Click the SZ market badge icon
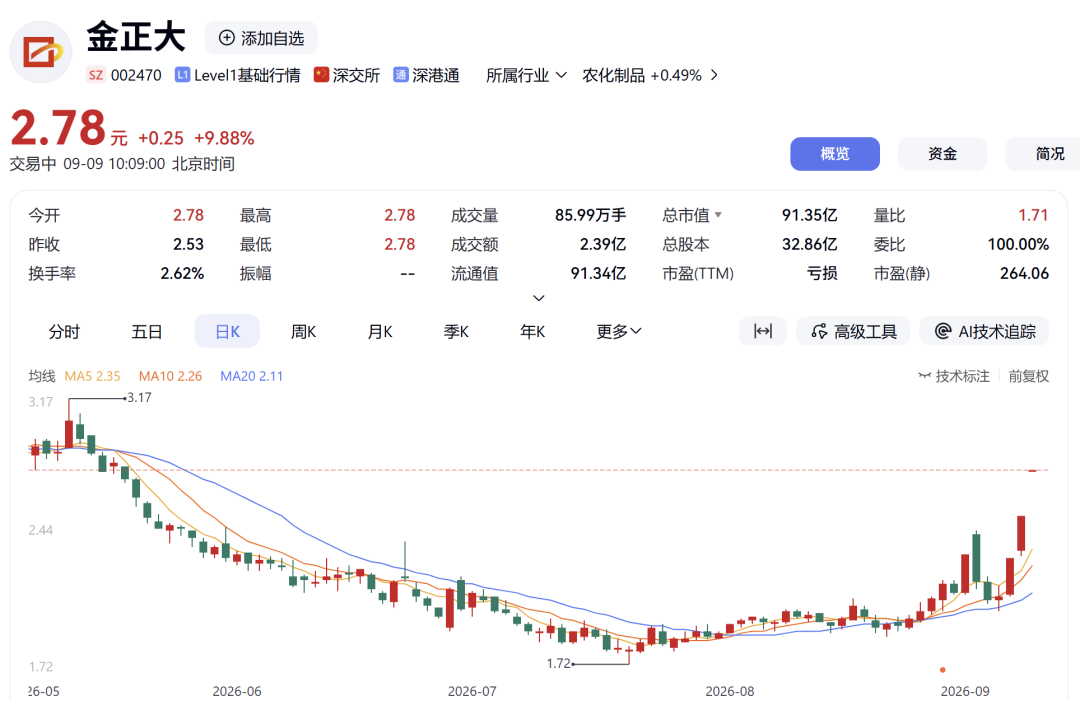Image resolution: width=1080 pixels, height=701 pixels. point(96,75)
